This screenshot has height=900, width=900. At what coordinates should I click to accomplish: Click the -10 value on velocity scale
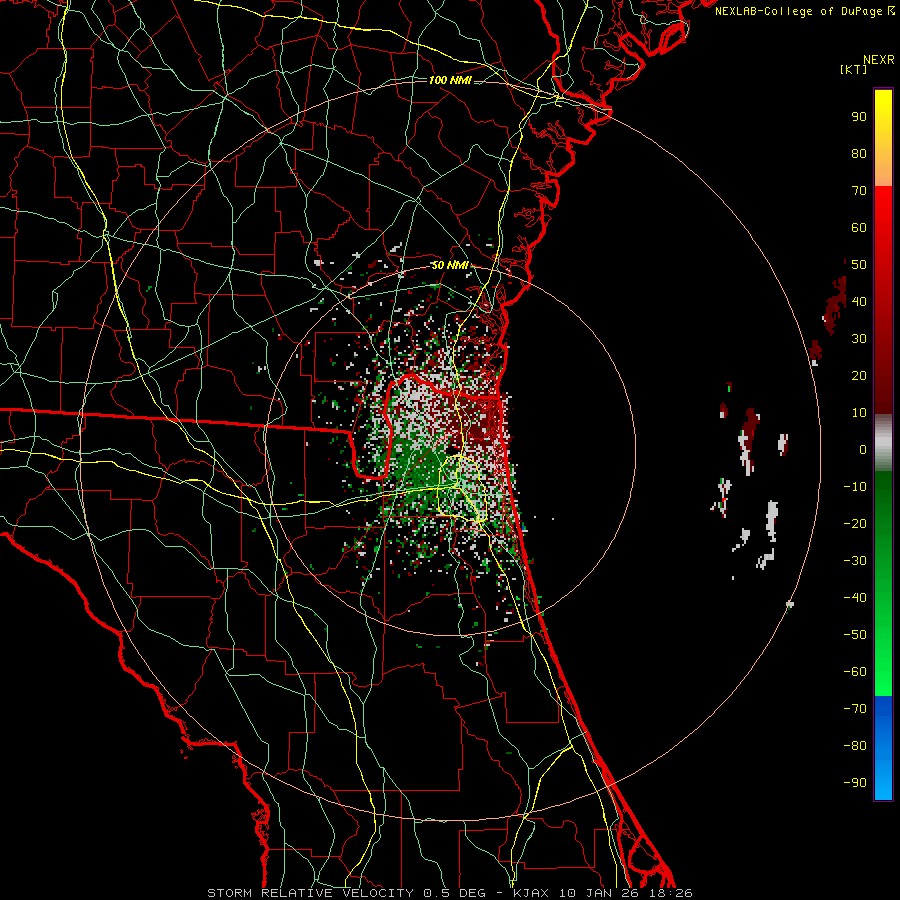pos(855,487)
